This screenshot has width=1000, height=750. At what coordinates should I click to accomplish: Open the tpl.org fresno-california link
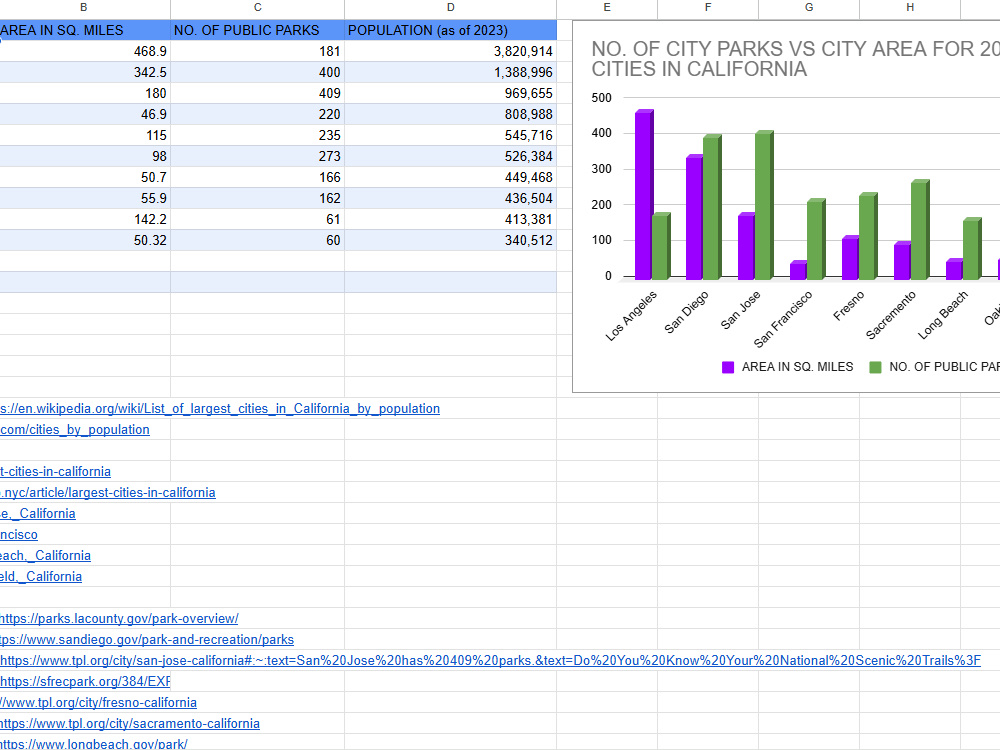98,703
